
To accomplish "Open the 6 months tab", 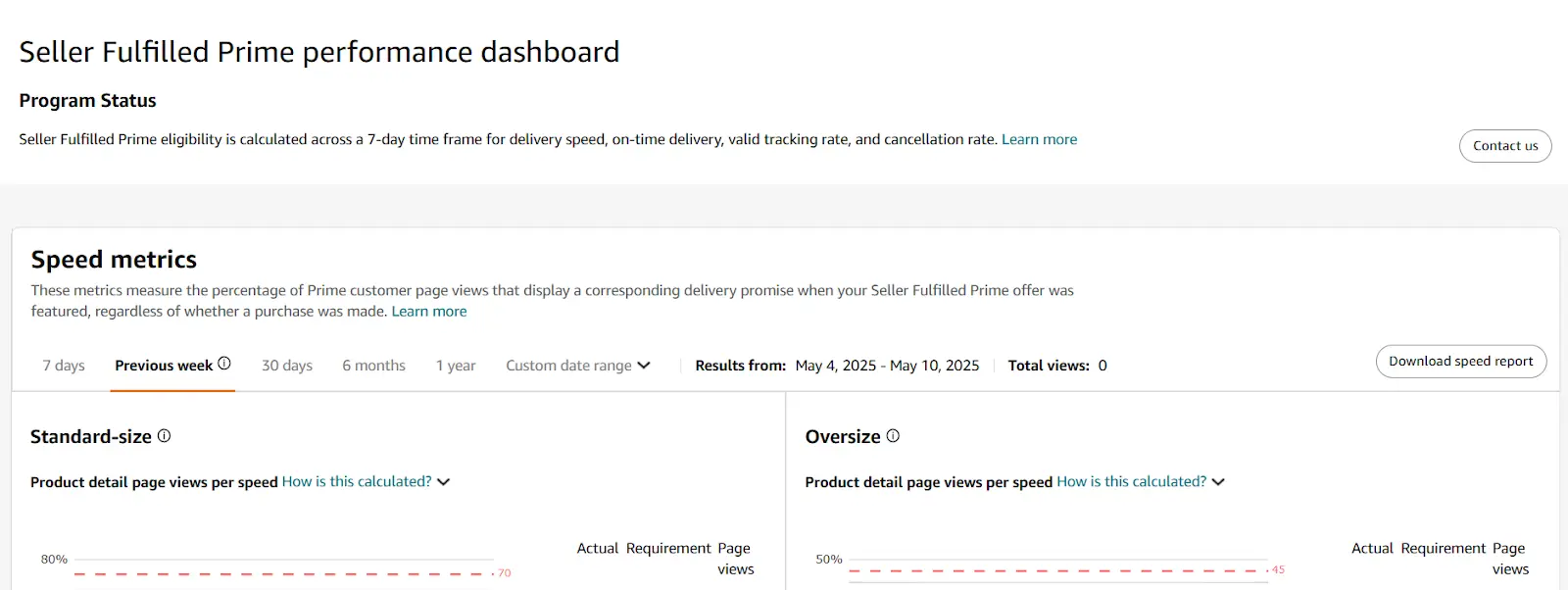I will [x=373, y=366].
